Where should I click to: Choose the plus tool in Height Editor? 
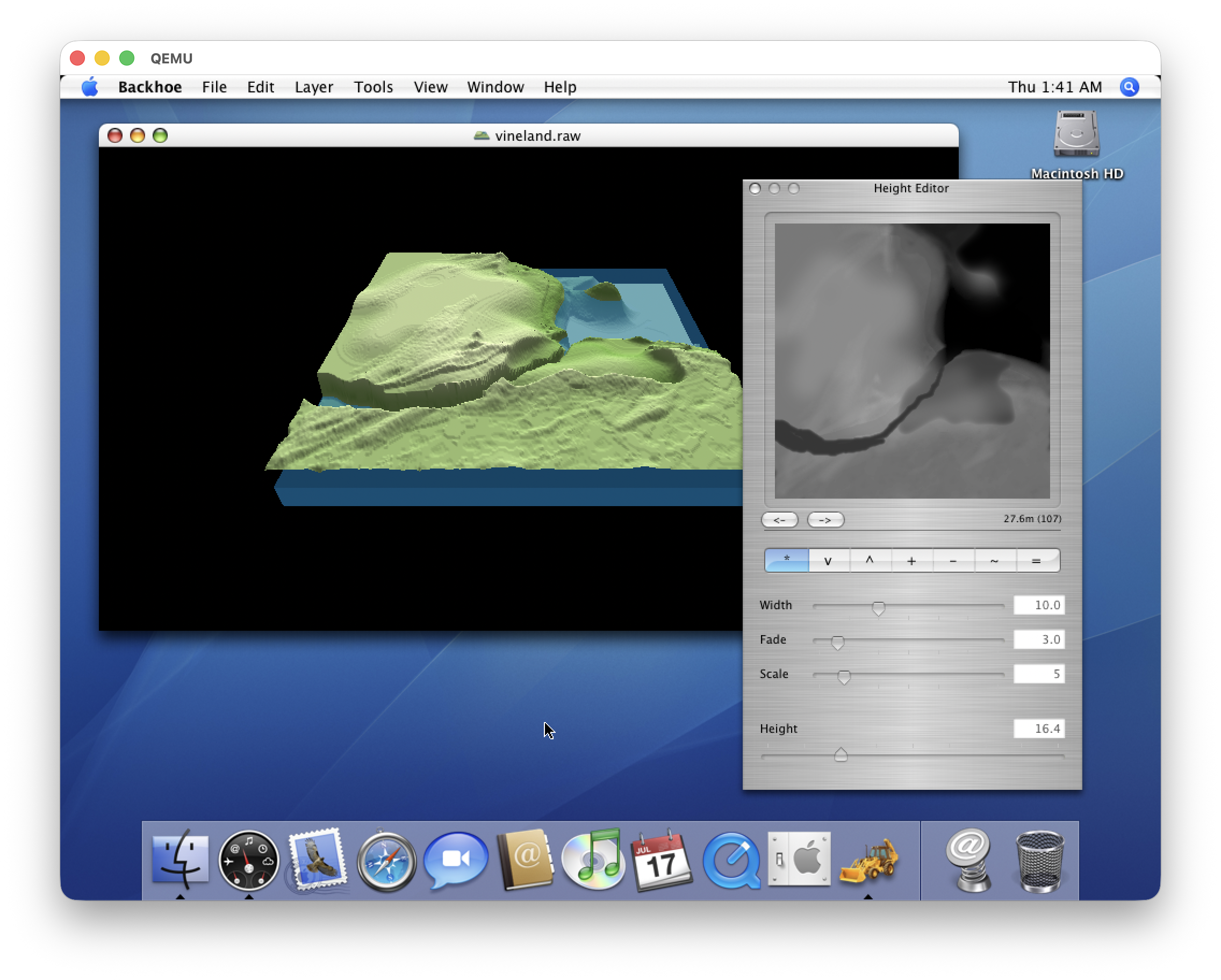[911, 560]
